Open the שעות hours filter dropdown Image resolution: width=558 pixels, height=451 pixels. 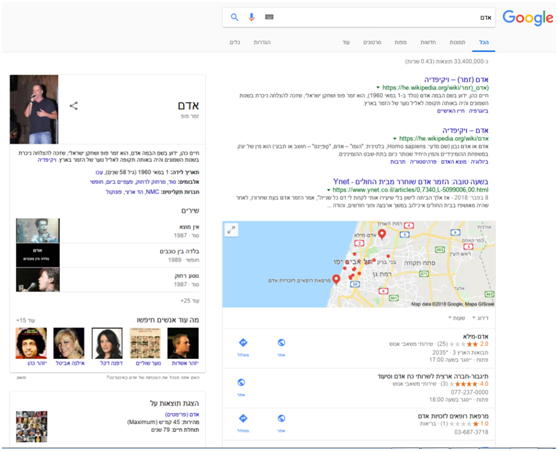coord(457,318)
